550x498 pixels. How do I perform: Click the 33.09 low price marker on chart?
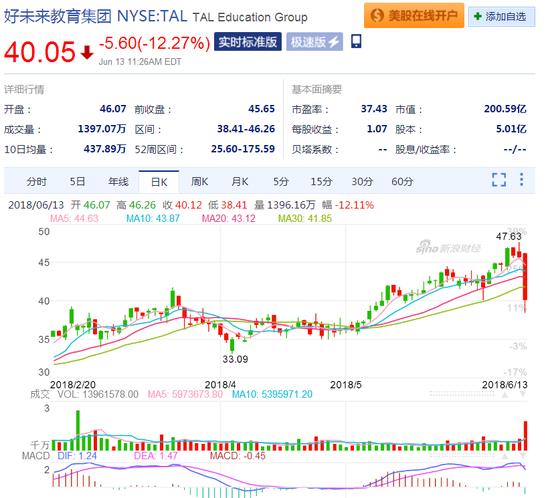tap(235, 359)
